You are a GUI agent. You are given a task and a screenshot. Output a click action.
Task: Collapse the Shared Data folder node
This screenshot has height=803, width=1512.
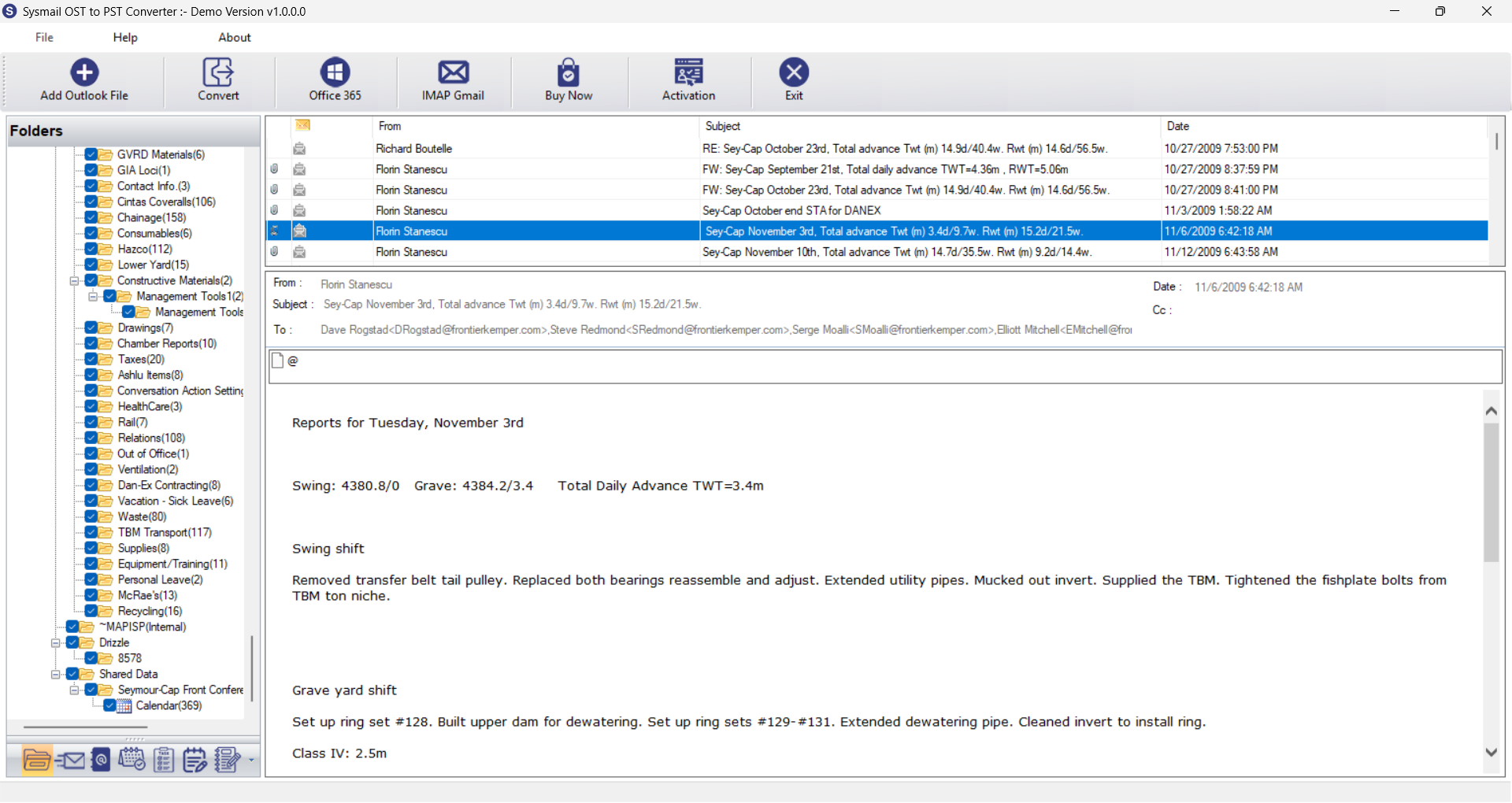55,675
